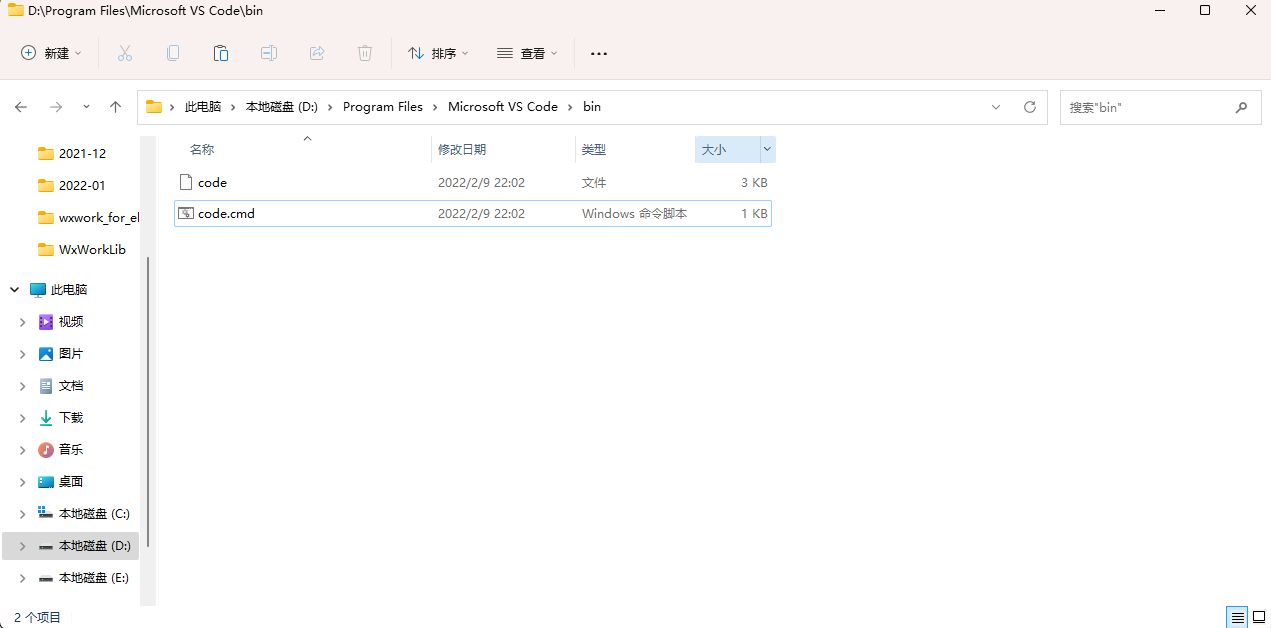
Task: Collapse the 此电脑 tree node
Action: click(x=15, y=289)
